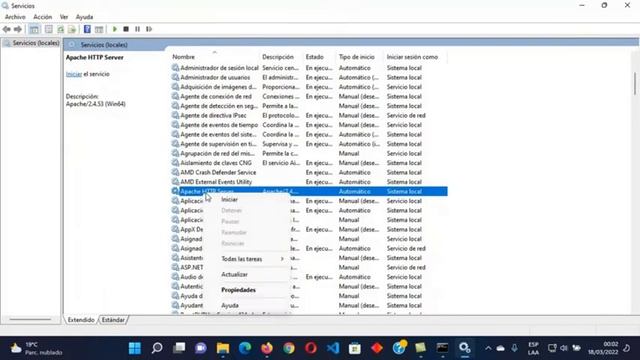This screenshot has width=640, height=360.
Task: Open the Archivo menu
Action: 15,17
